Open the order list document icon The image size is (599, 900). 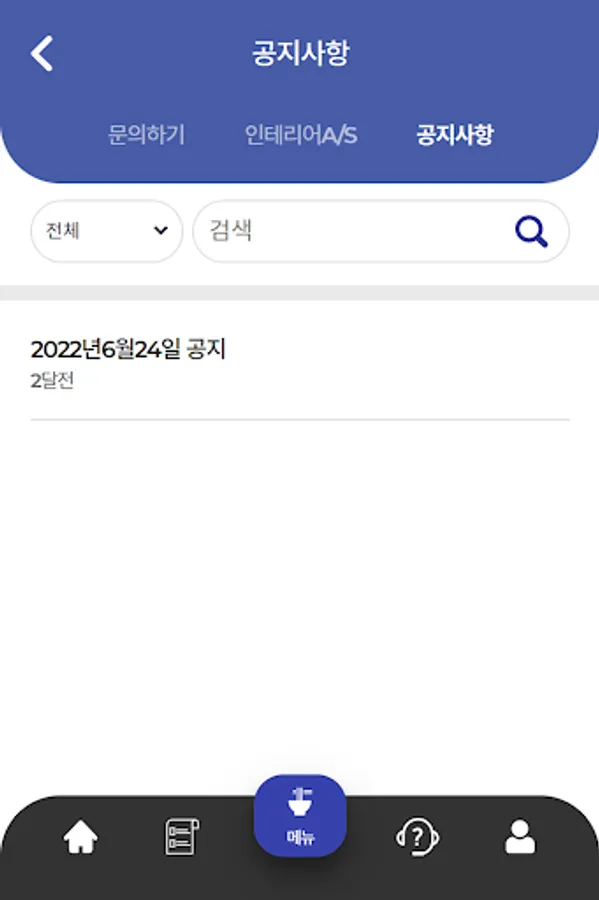(182, 837)
